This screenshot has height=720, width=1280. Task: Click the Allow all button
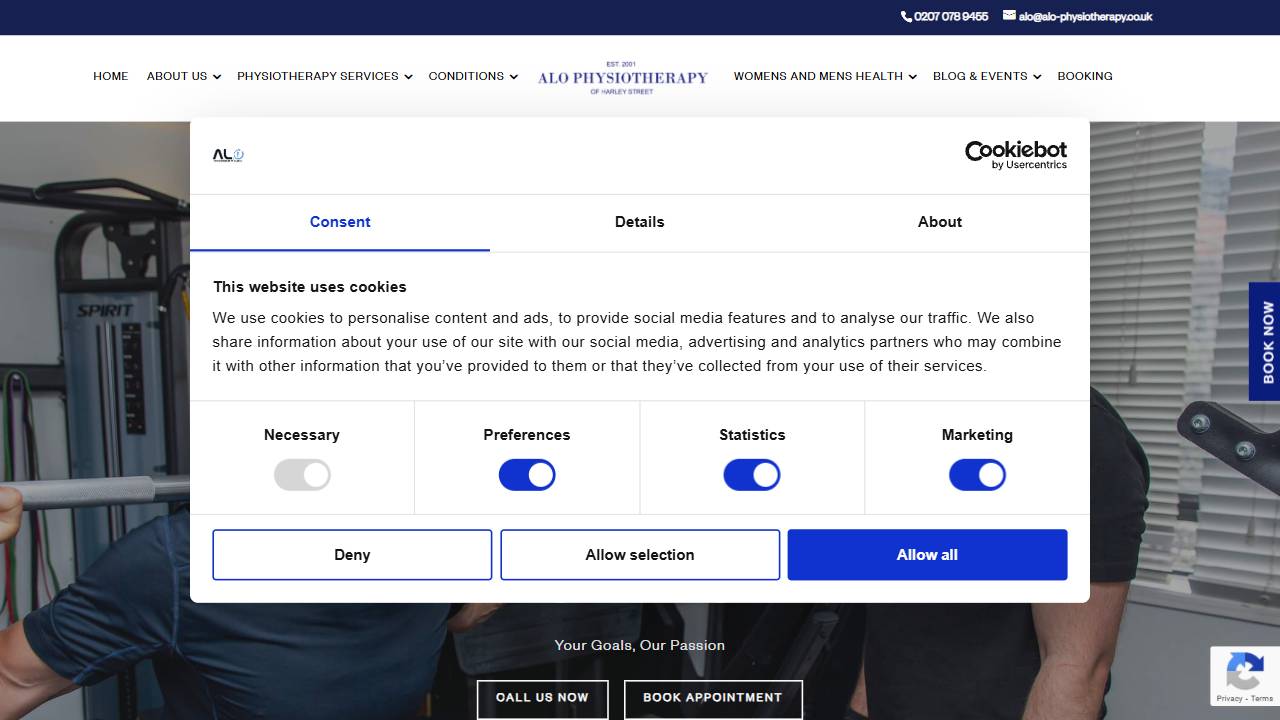[927, 555]
